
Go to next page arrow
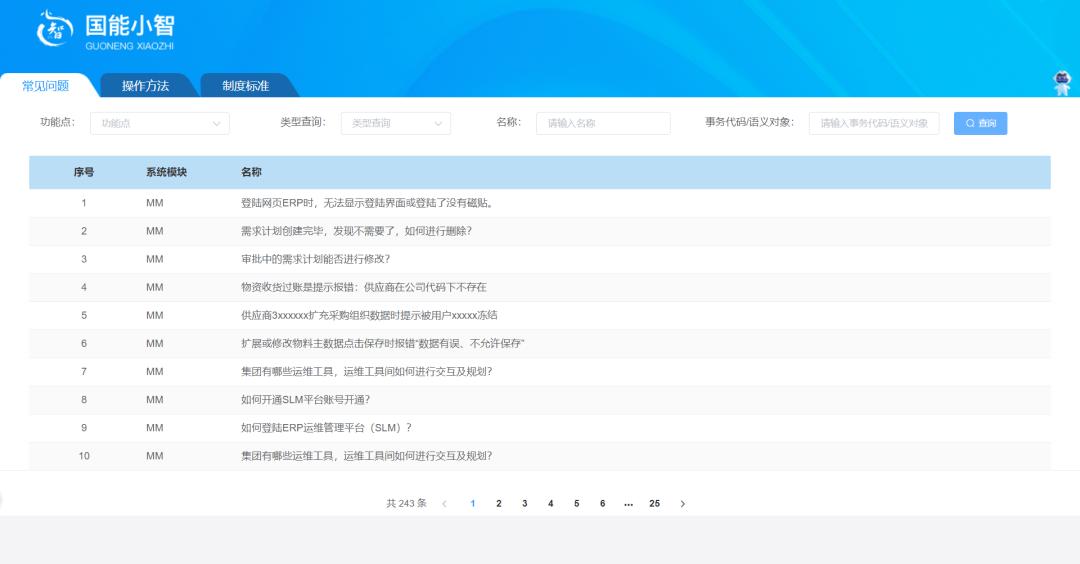682,504
